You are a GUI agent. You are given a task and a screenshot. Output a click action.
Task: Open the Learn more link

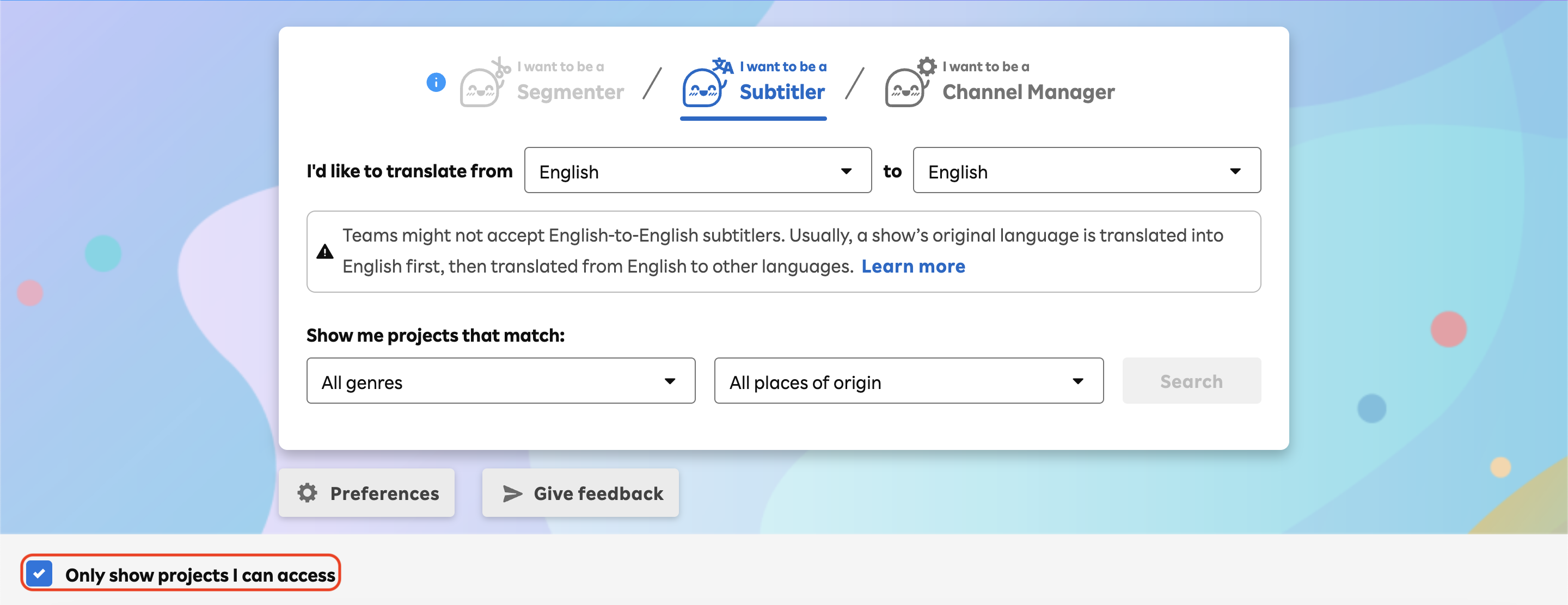(913, 267)
